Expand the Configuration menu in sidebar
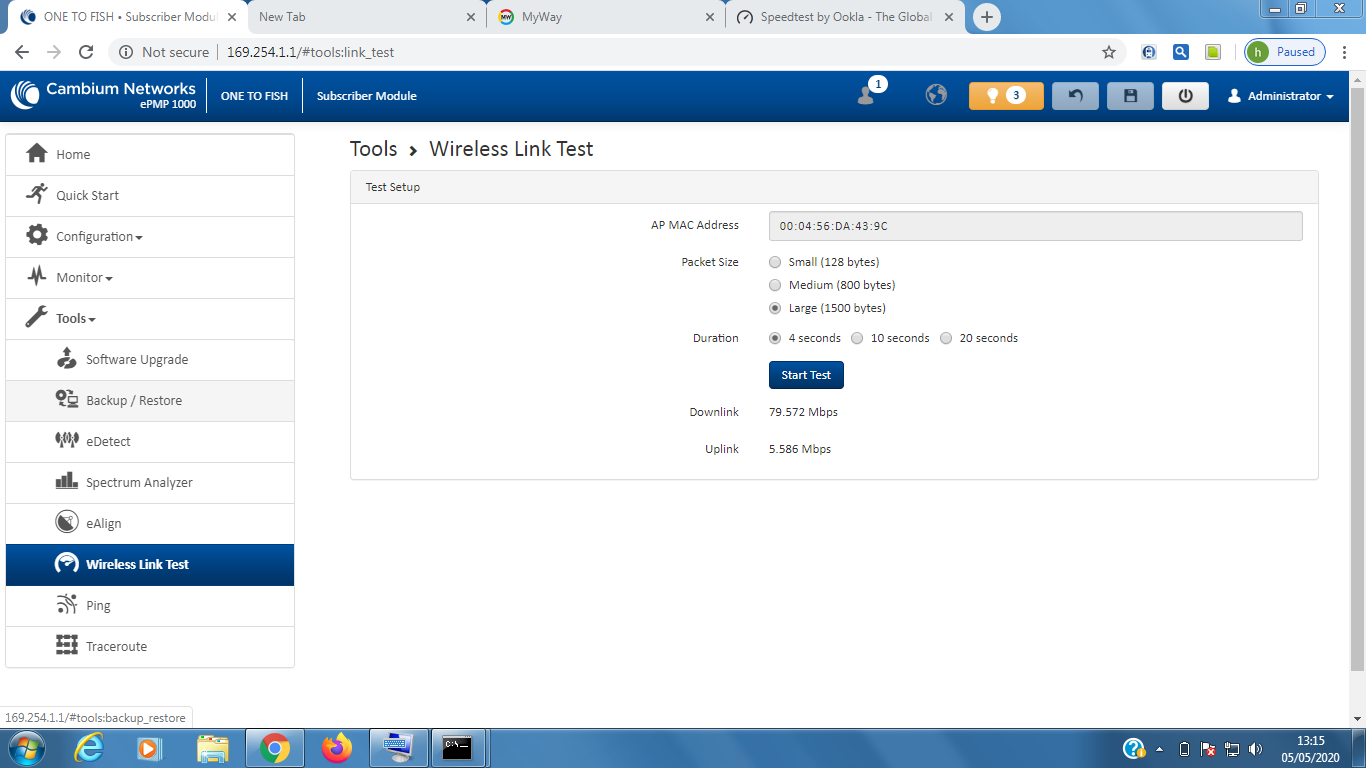The width and height of the screenshot is (1366, 768). click(99, 237)
